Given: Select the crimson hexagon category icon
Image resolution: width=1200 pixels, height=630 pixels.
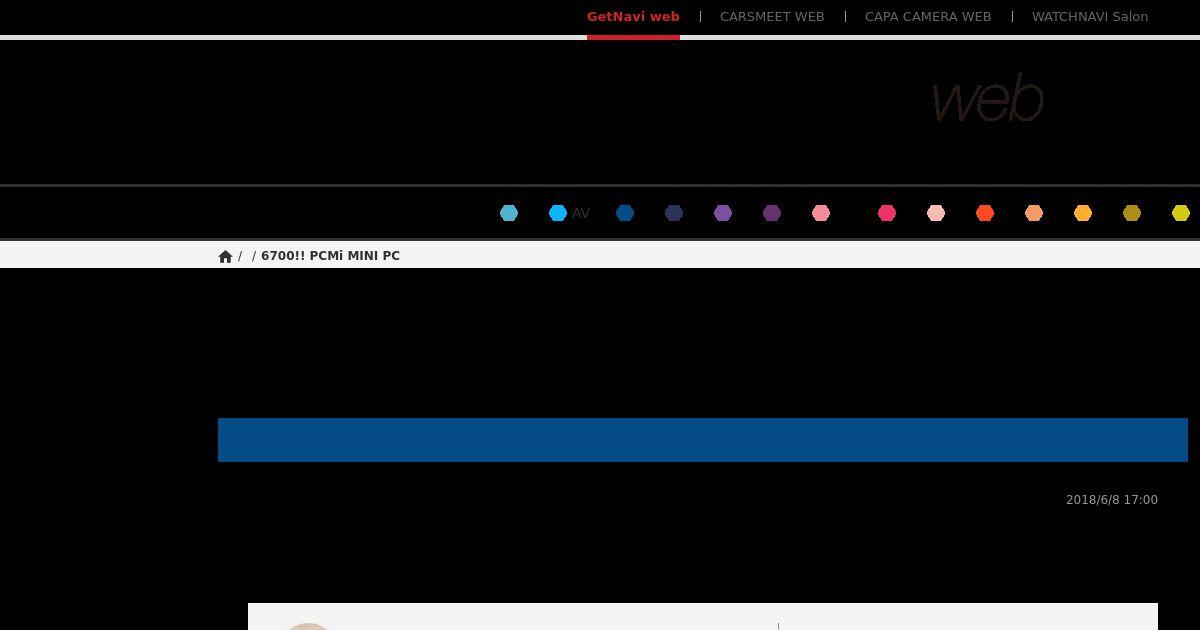Looking at the screenshot, I should coord(887,213).
